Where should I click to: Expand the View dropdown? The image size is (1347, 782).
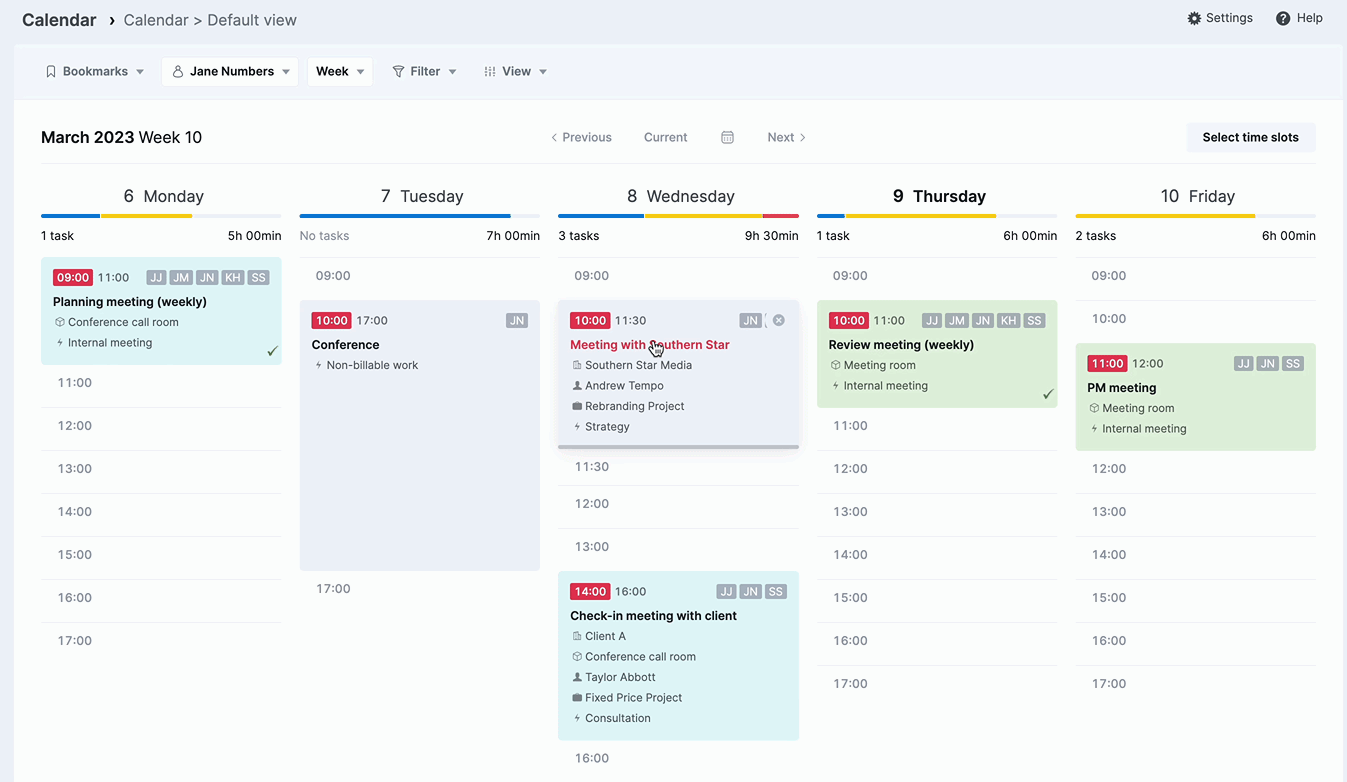pyautogui.click(x=515, y=72)
